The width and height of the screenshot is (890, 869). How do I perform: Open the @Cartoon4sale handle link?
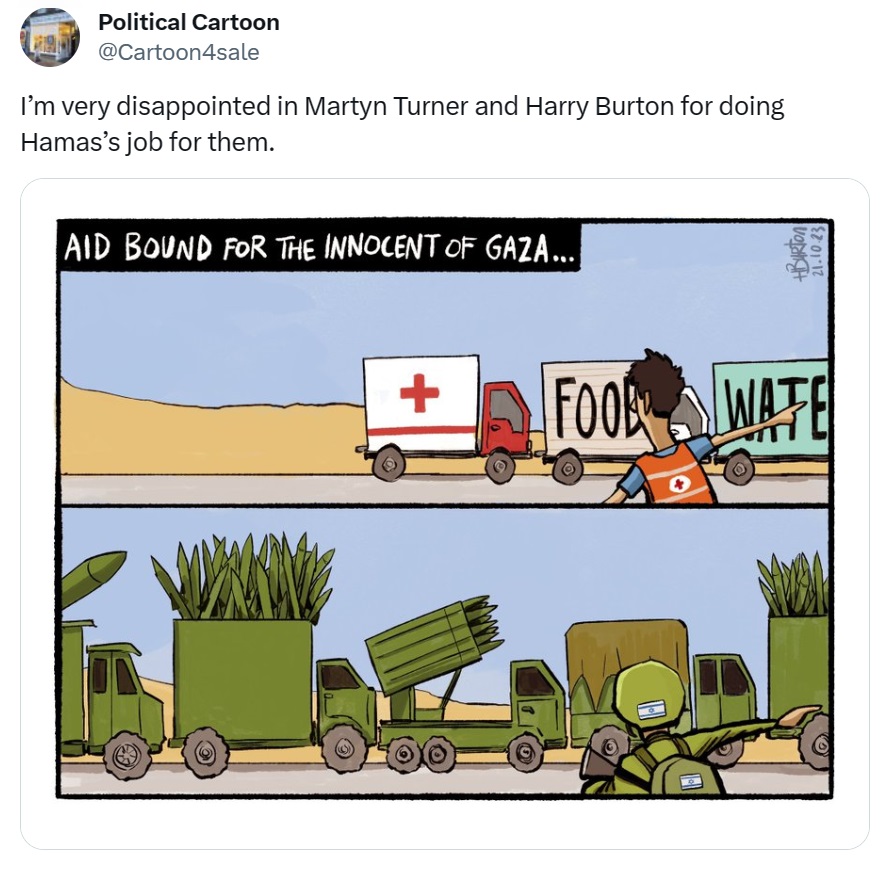pyautogui.click(x=179, y=52)
